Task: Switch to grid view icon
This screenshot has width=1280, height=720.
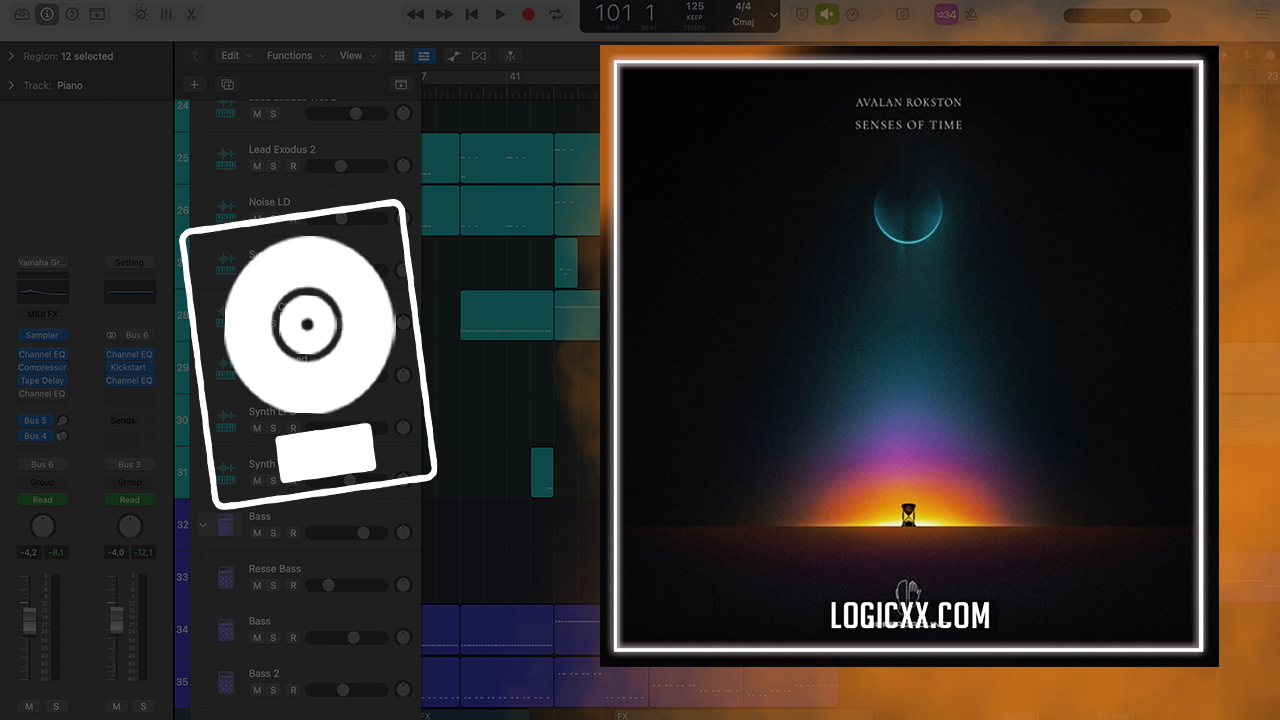Action: point(400,56)
